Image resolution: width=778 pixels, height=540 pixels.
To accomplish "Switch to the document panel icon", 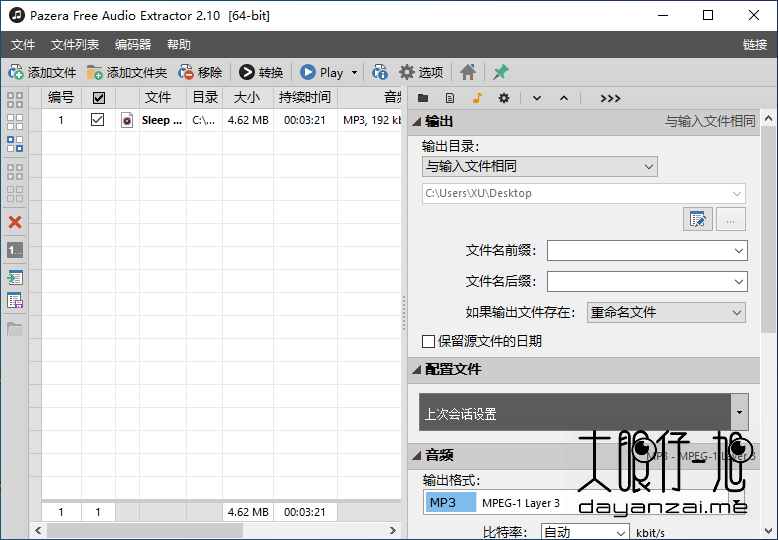I will [x=450, y=98].
